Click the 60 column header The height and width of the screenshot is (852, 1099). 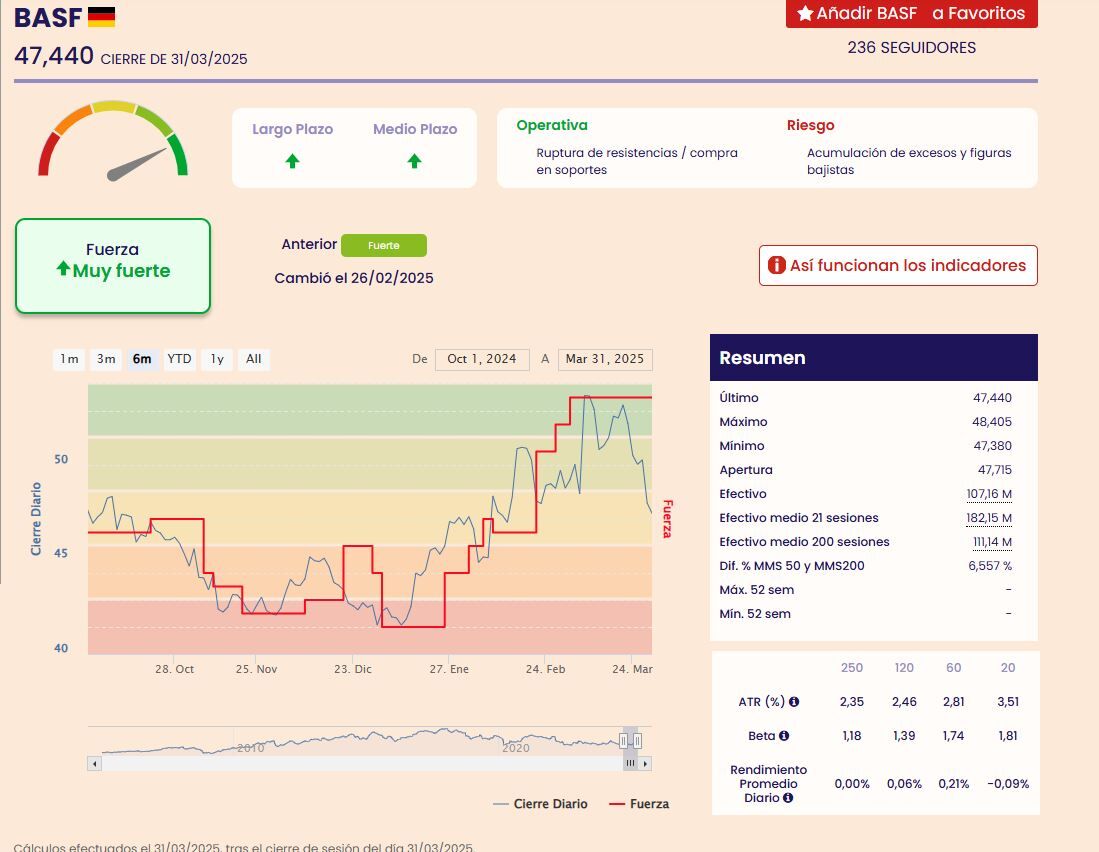954,668
